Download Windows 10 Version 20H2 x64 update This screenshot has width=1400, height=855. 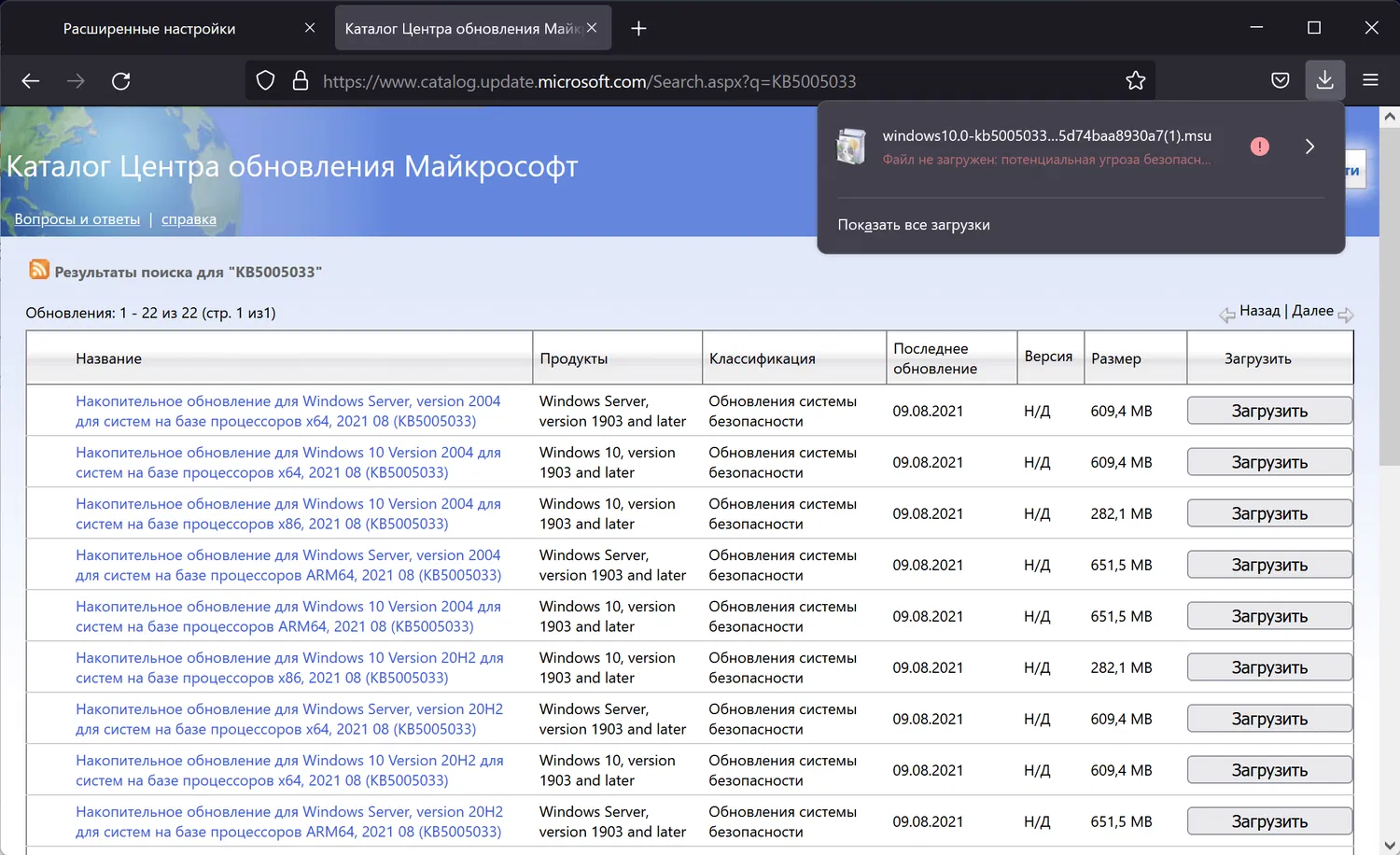pyautogui.click(x=1269, y=770)
